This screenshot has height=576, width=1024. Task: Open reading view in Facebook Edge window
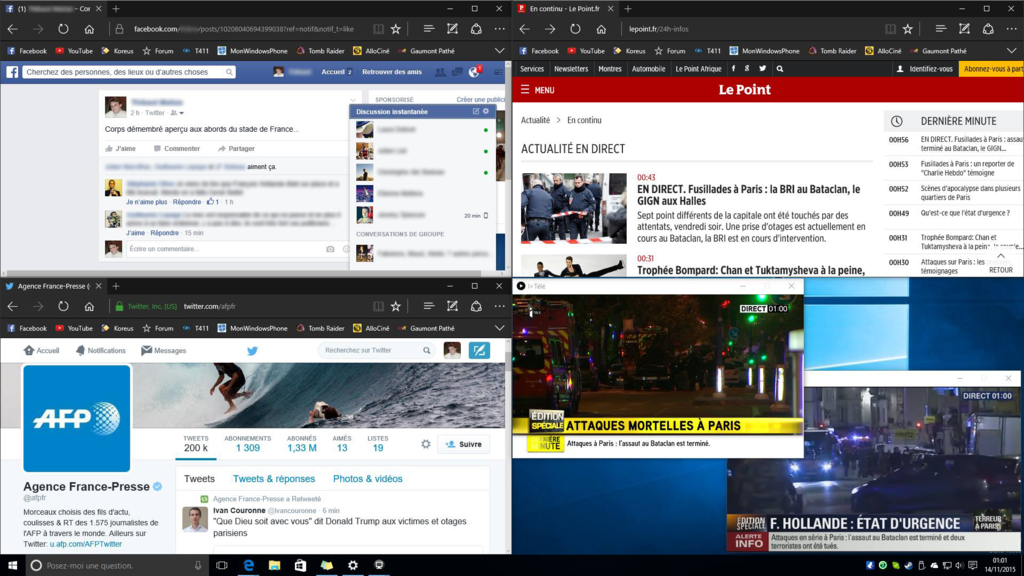(x=378, y=29)
